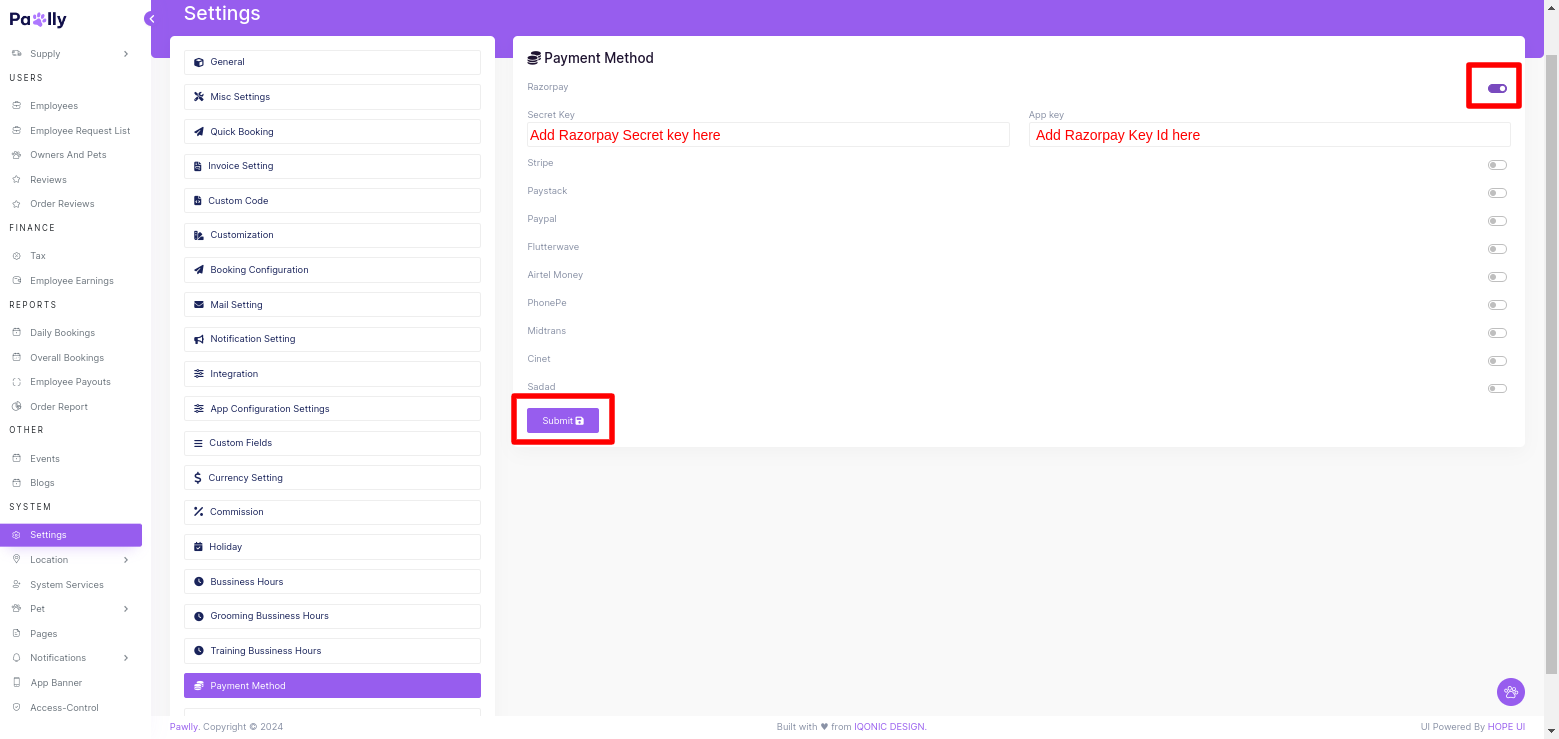1559x739 pixels.
Task: Open the HOPE UI footer link
Action: (x=1506, y=727)
